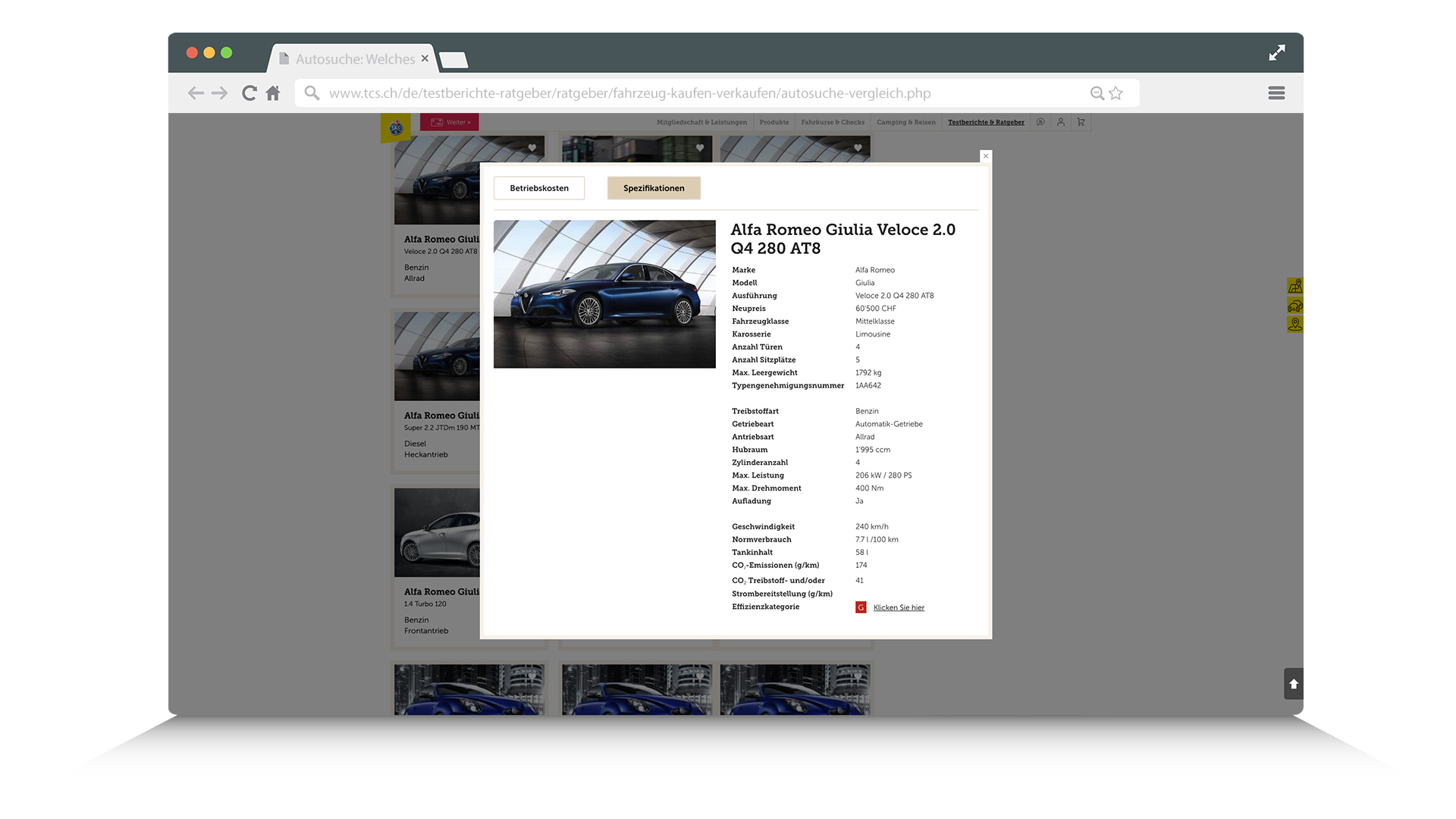The image size is (1456, 819).
Task: Click the Alfa Romeo Giulia photo
Action: pos(604,294)
